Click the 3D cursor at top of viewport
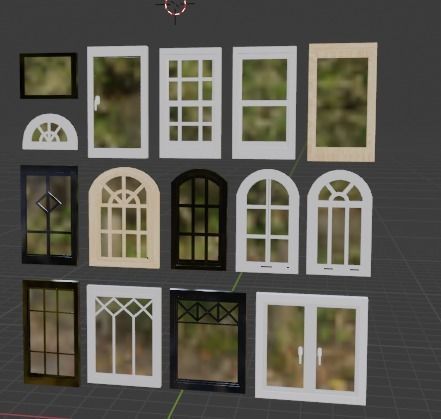 click(176, 6)
